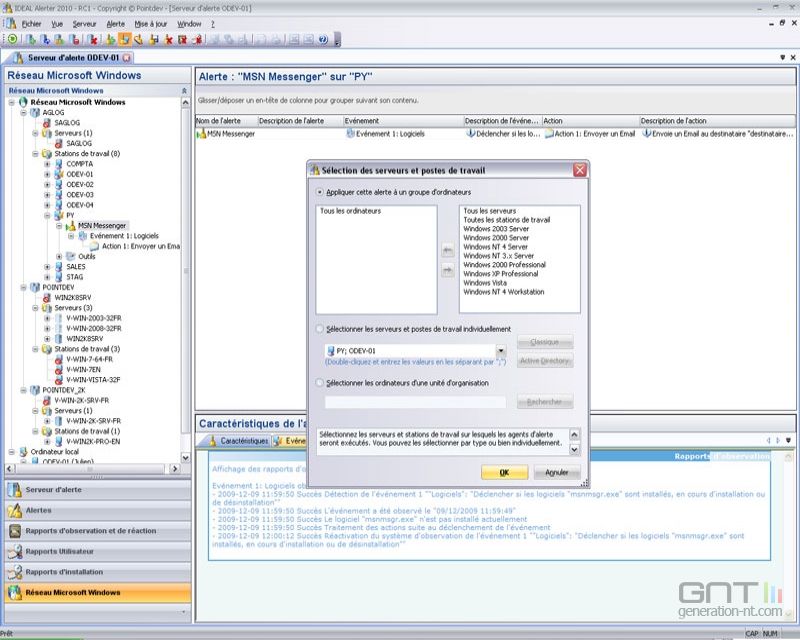Click the Sélection des serveurs dialog title icon
This screenshot has height=640, width=800.
pyautogui.click(x=315, y=170)
